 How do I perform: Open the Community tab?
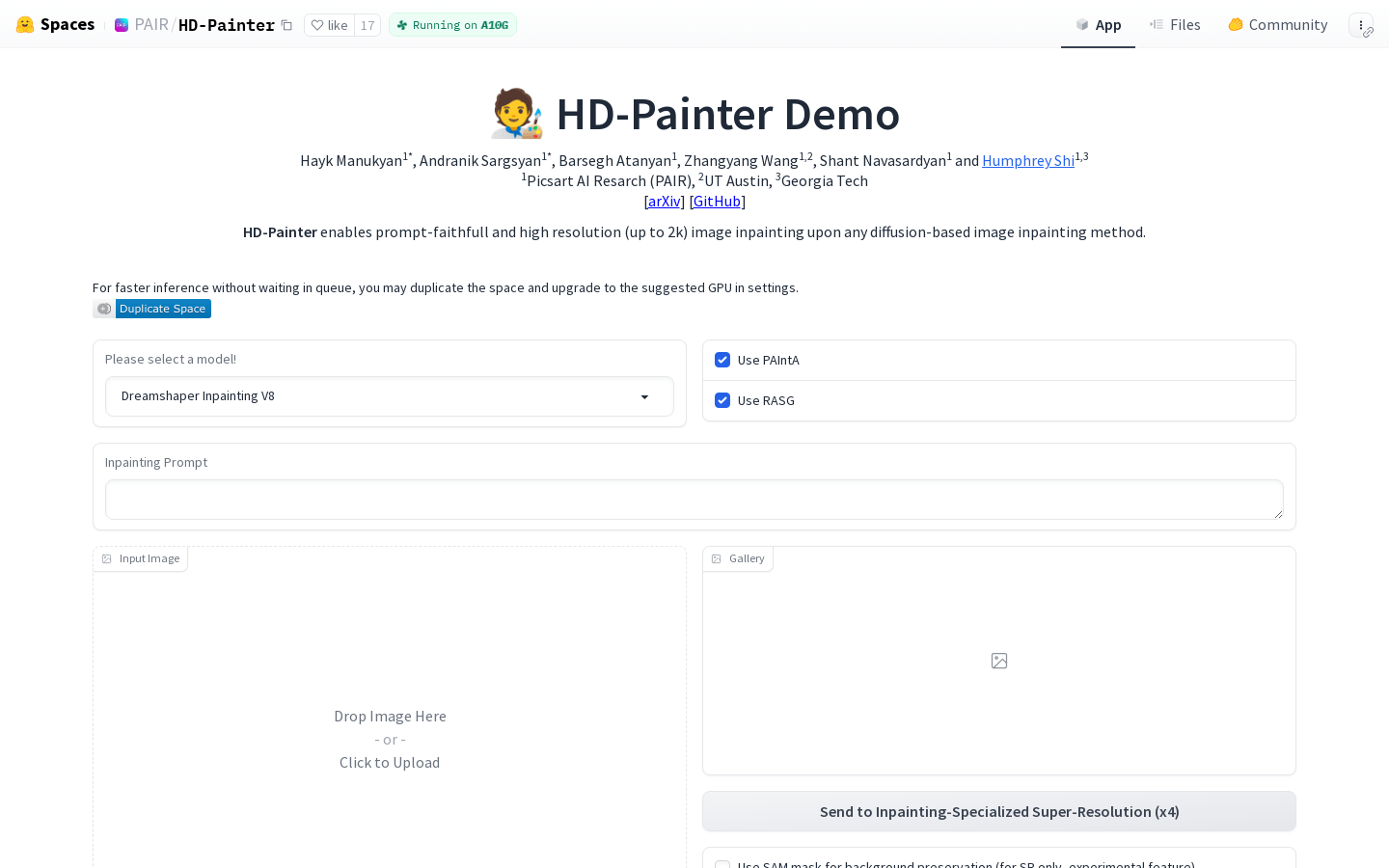coord(1277,25)
